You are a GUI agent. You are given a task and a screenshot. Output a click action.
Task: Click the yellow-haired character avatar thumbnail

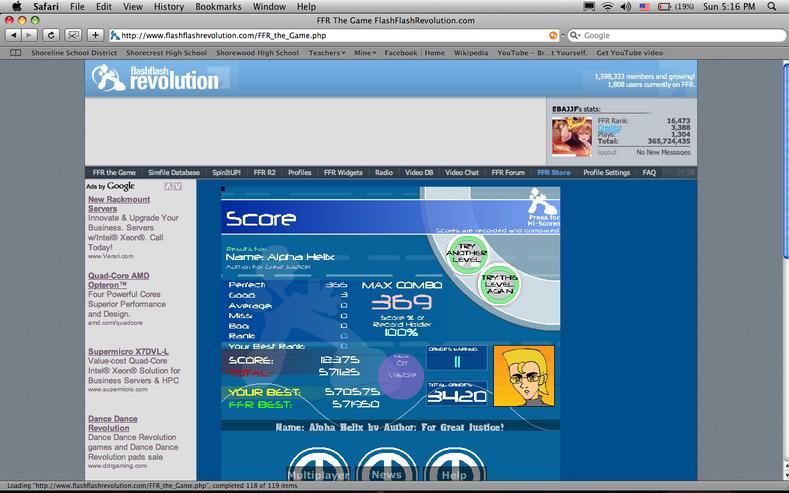[x=524, y=376]
